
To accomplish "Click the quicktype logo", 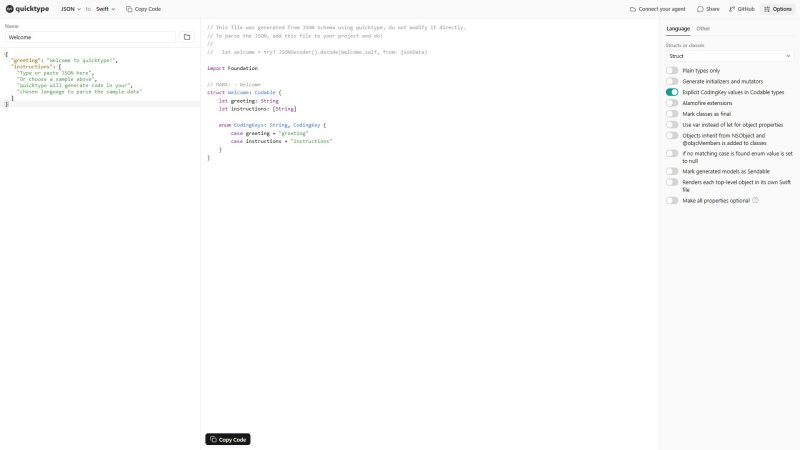I will click(x=27, y=9).
